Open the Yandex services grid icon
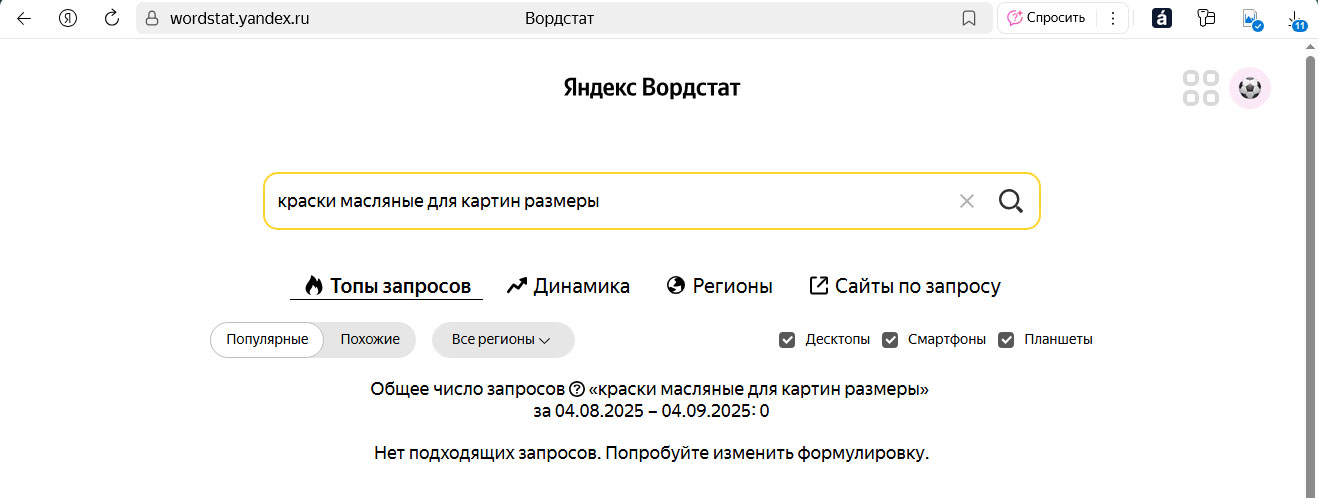1318x498 pixels. [x=1200, y=88]
